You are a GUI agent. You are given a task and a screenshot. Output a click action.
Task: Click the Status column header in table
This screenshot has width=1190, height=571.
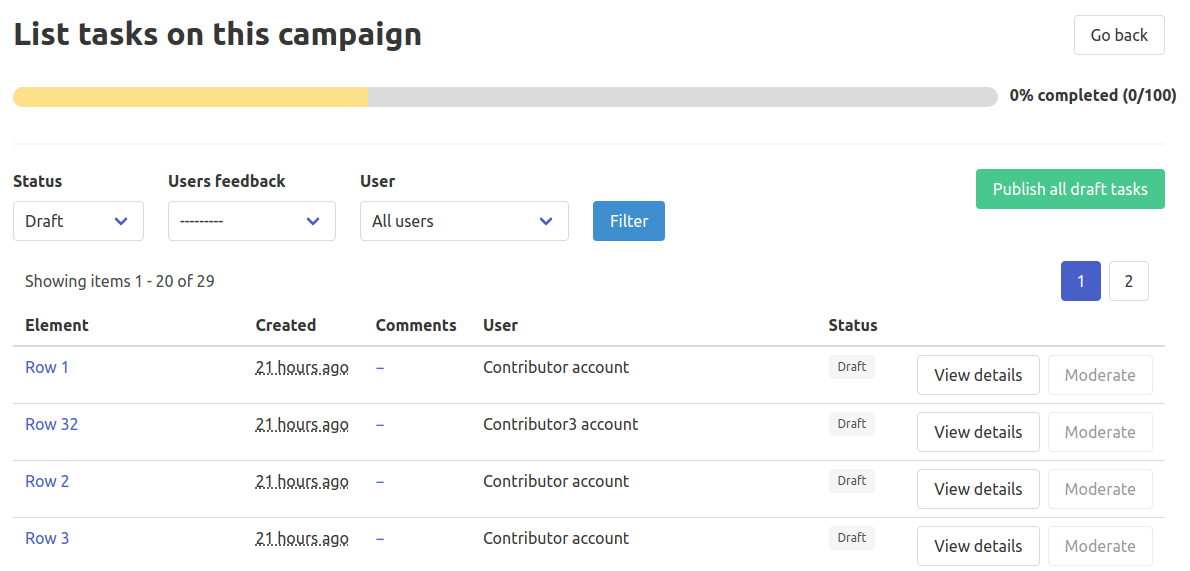pos(853,325)
